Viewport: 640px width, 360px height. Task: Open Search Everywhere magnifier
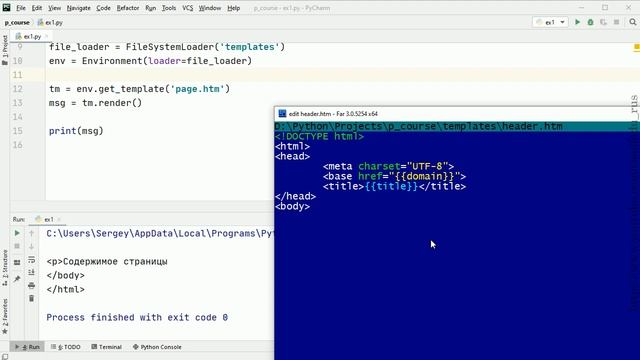[x=633, y=22]
